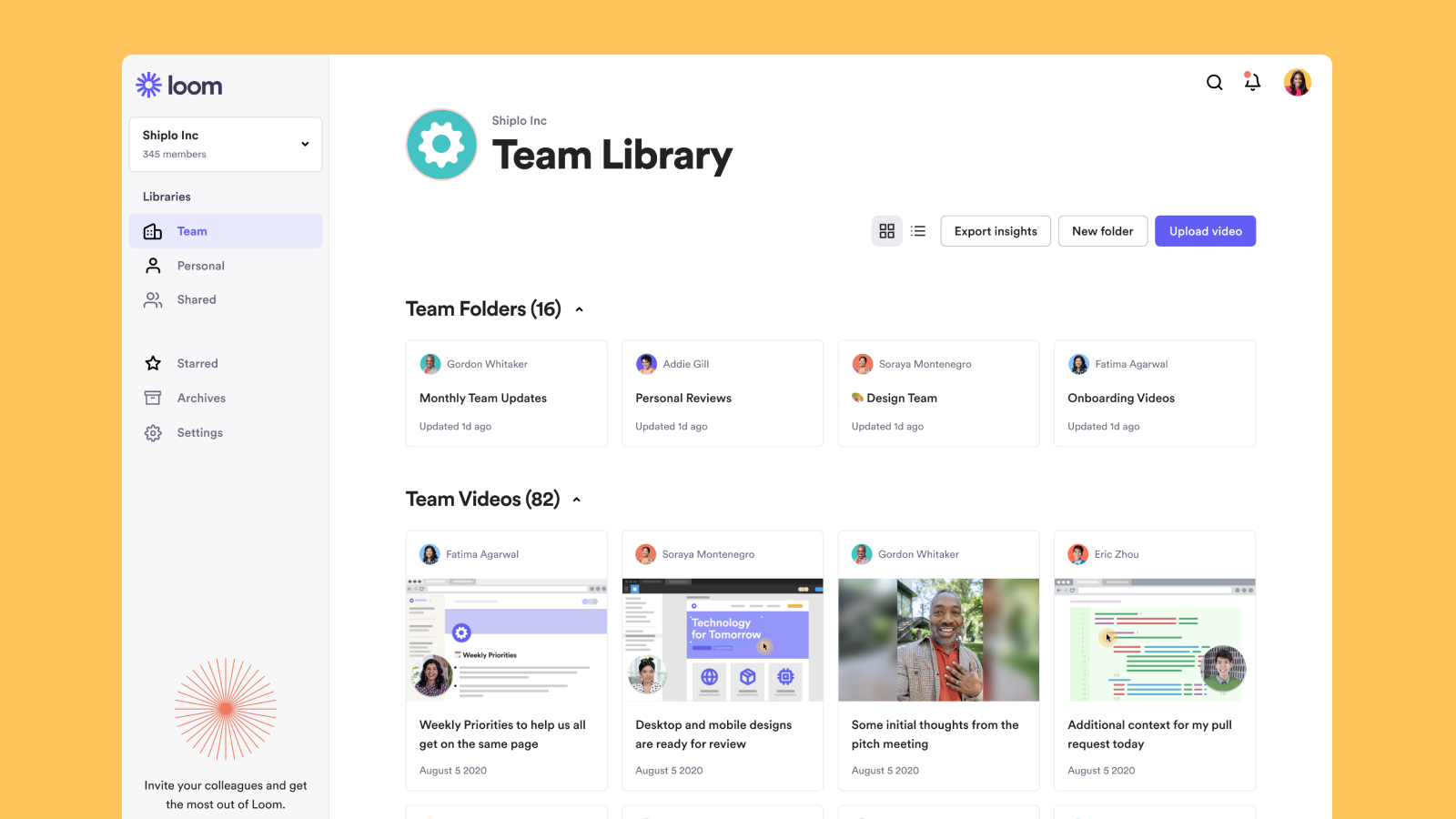Click Fatima Agarwal's avatar on Onboarding Videos
1456x819 pixels.
click(x=1079, y=364)
